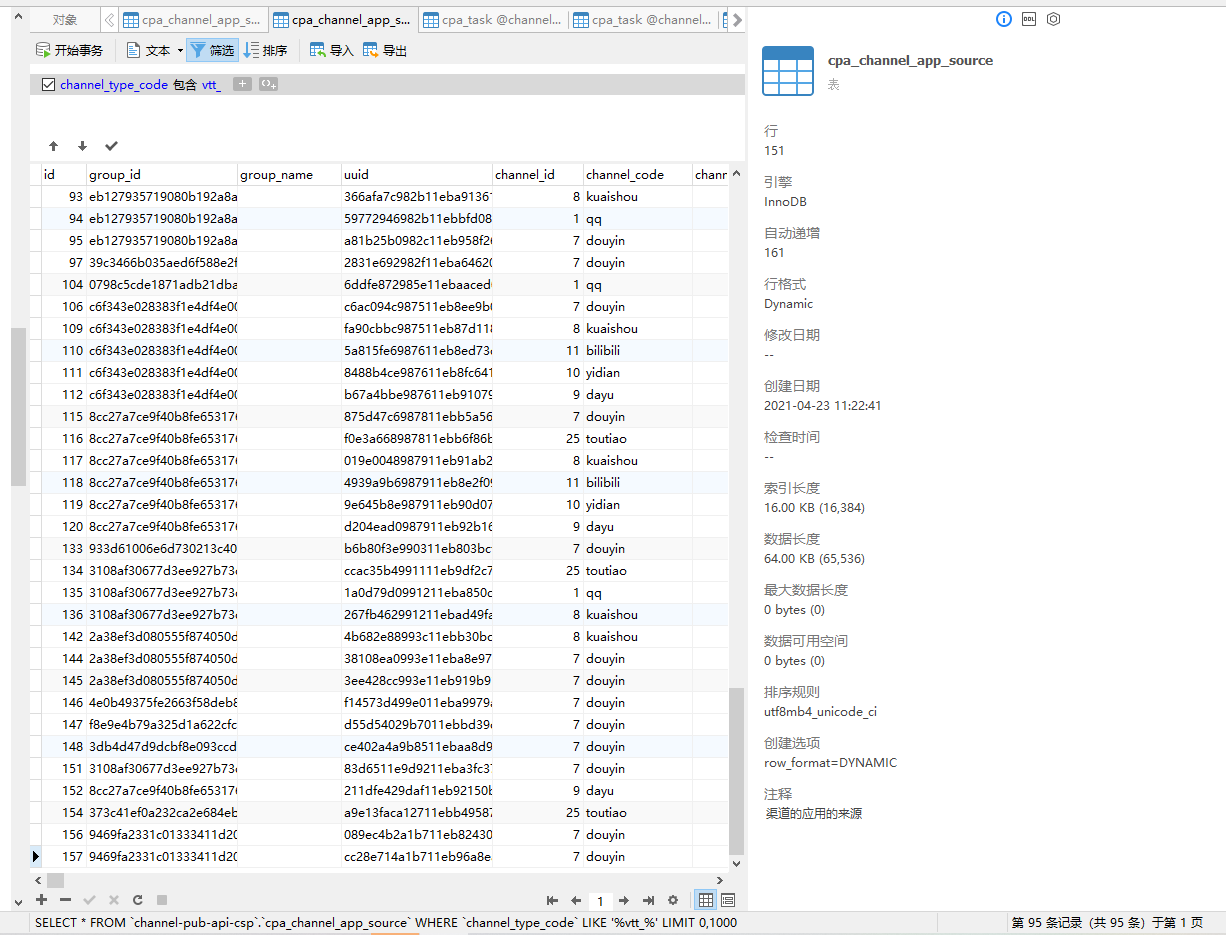Screen dimensions: 1226x935
Task: Apply filter with the checkmark icon
Action: (x=111, y=146)
